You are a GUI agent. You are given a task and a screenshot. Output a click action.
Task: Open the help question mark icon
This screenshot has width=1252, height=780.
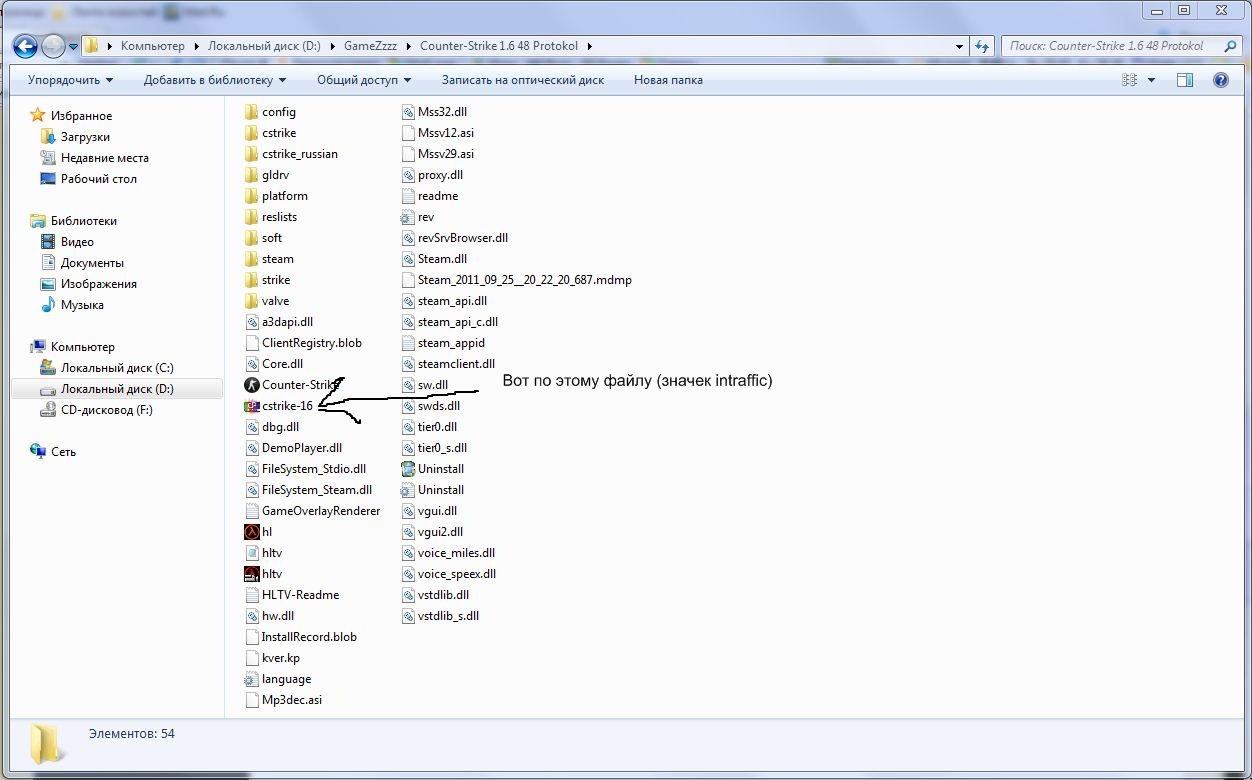[x=1220, y=80]
